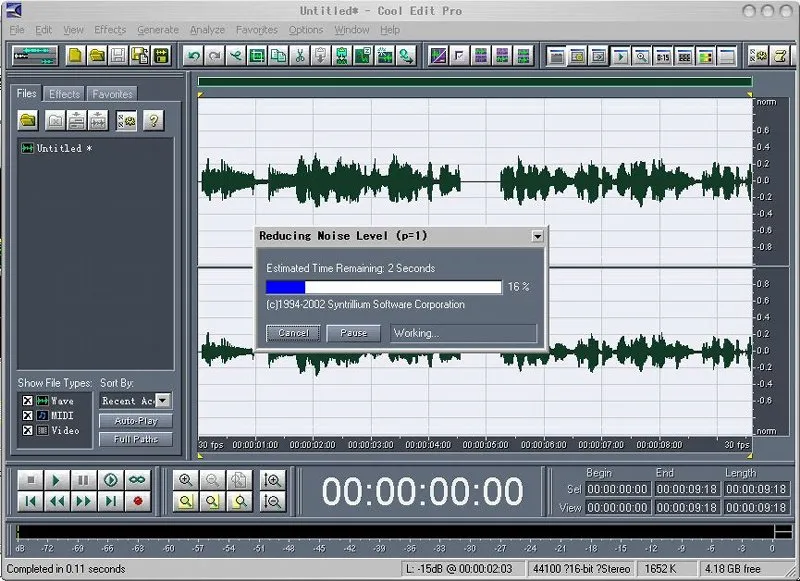Screen dimensions: 800x581
Task: Switch to multitrack view with the waveform toggle button
Action: click(35, 56)
